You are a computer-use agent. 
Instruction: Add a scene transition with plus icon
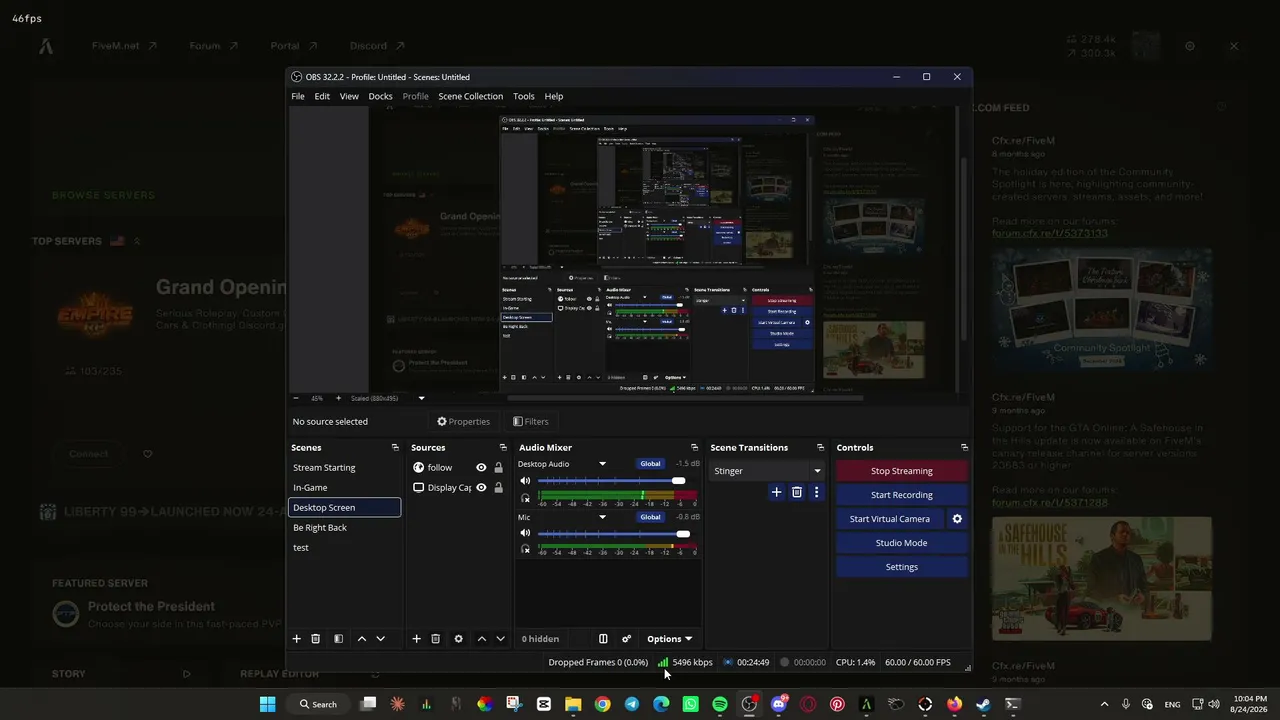pos(776,492)
